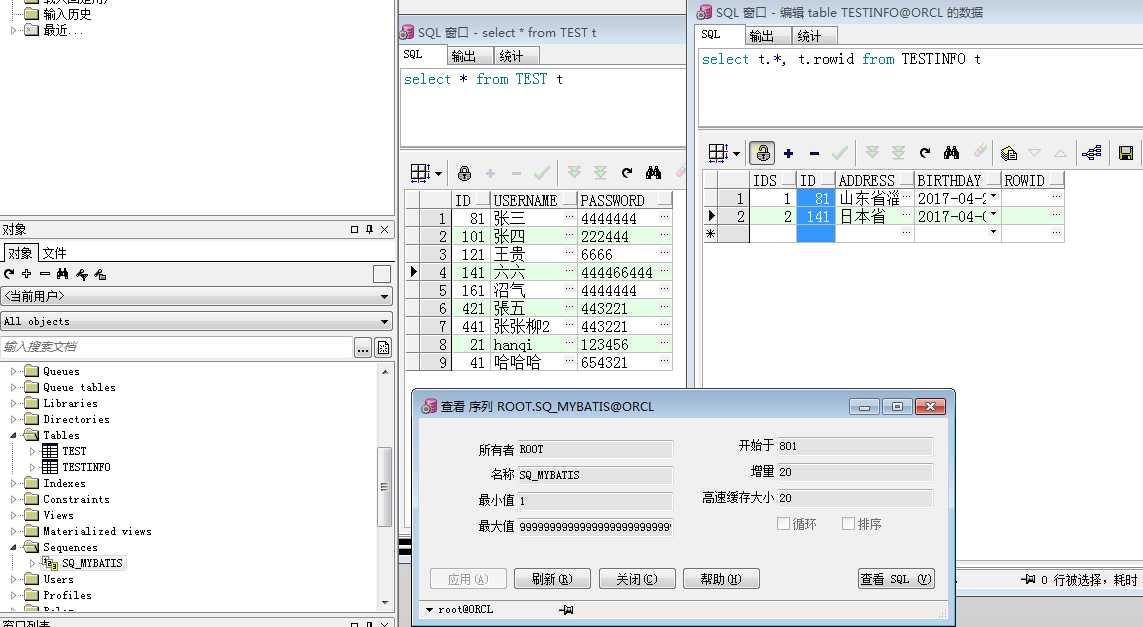Image resolution: width=1143 pixels, height=627 pixels.
Task: Click the TESTINFO table icon in tree
Action: coord(50,467)
